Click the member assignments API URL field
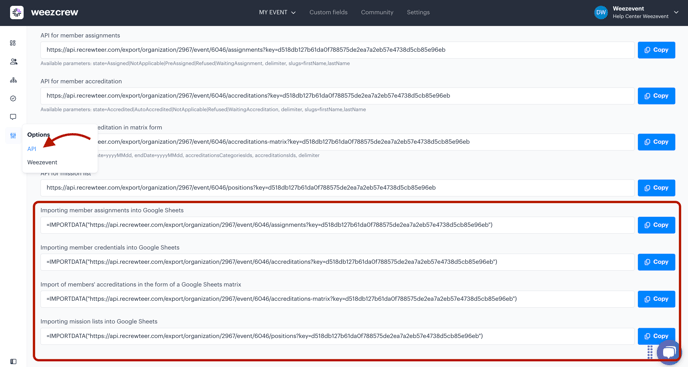Image resolution: width=688 pixels, height=367 pixels. click(337, 50)
